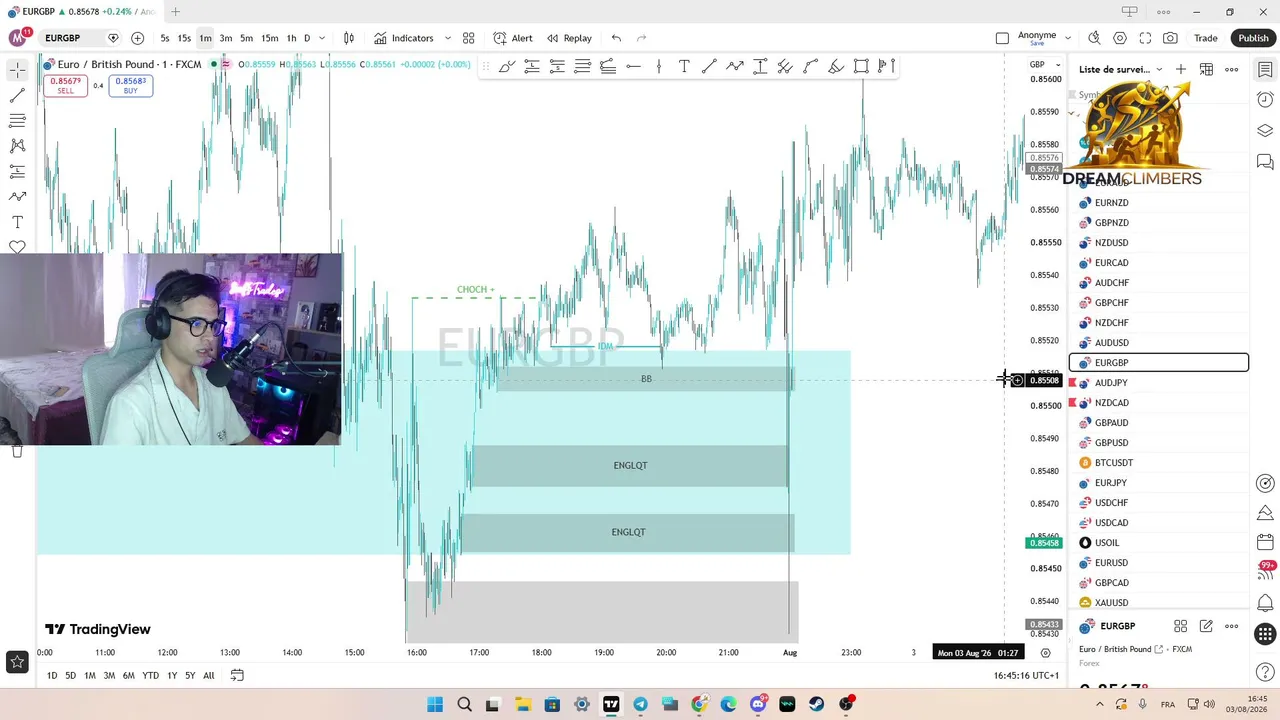Select BTCUSDT in the watchlist
Image resolution: width=1280 pixels, height=720 pixels.
(1159, 463)
